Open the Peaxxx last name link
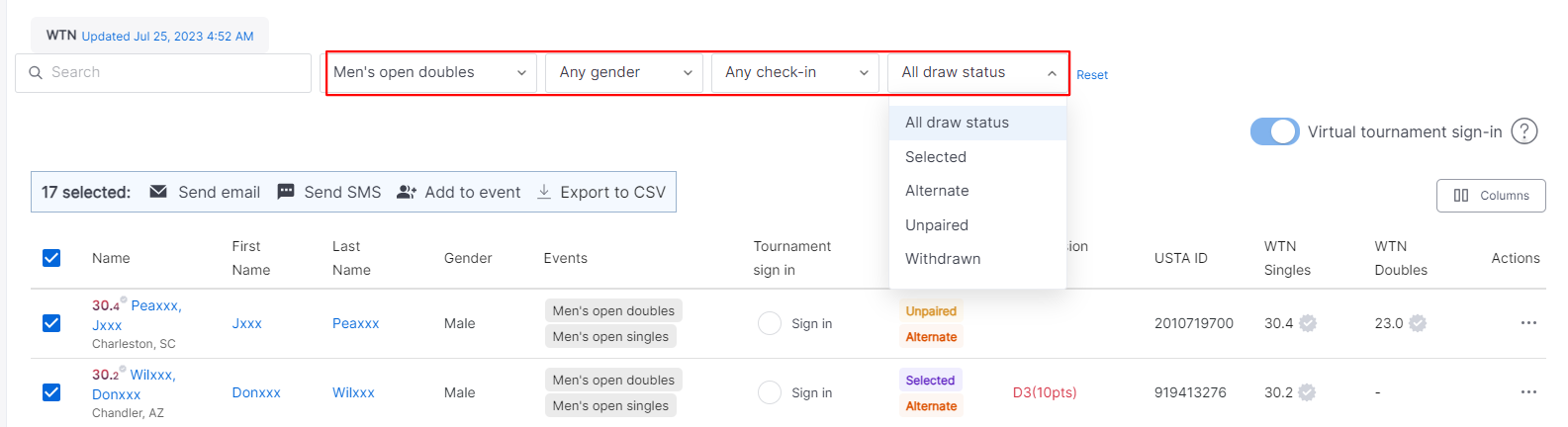 (356, 323)
